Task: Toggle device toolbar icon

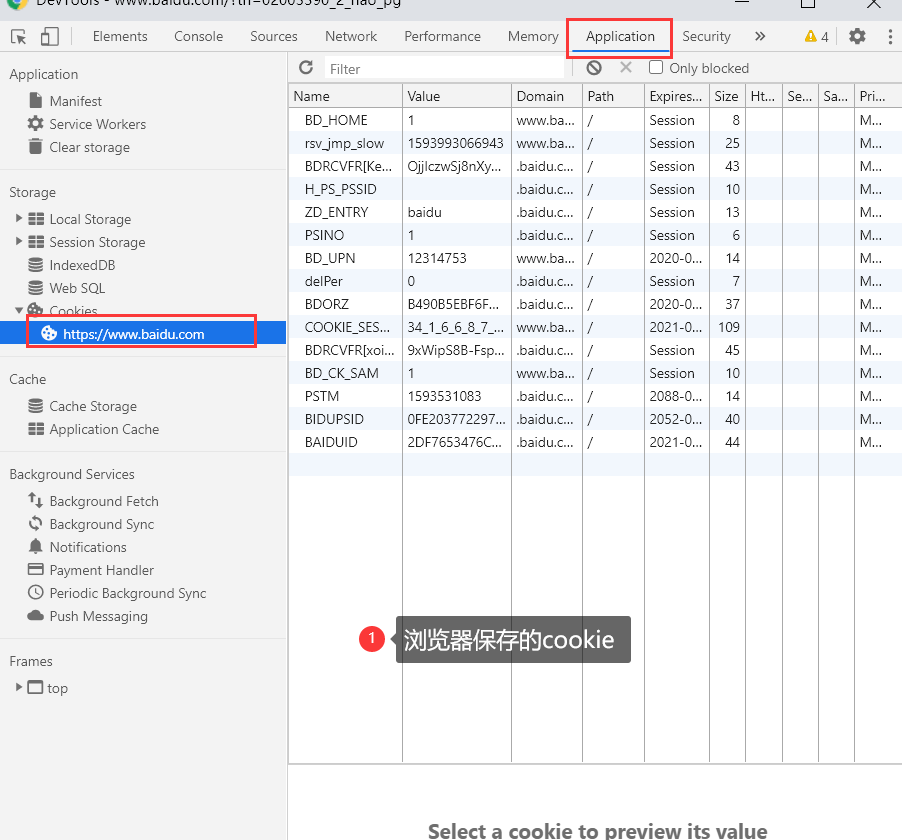Action: [49, 37]
